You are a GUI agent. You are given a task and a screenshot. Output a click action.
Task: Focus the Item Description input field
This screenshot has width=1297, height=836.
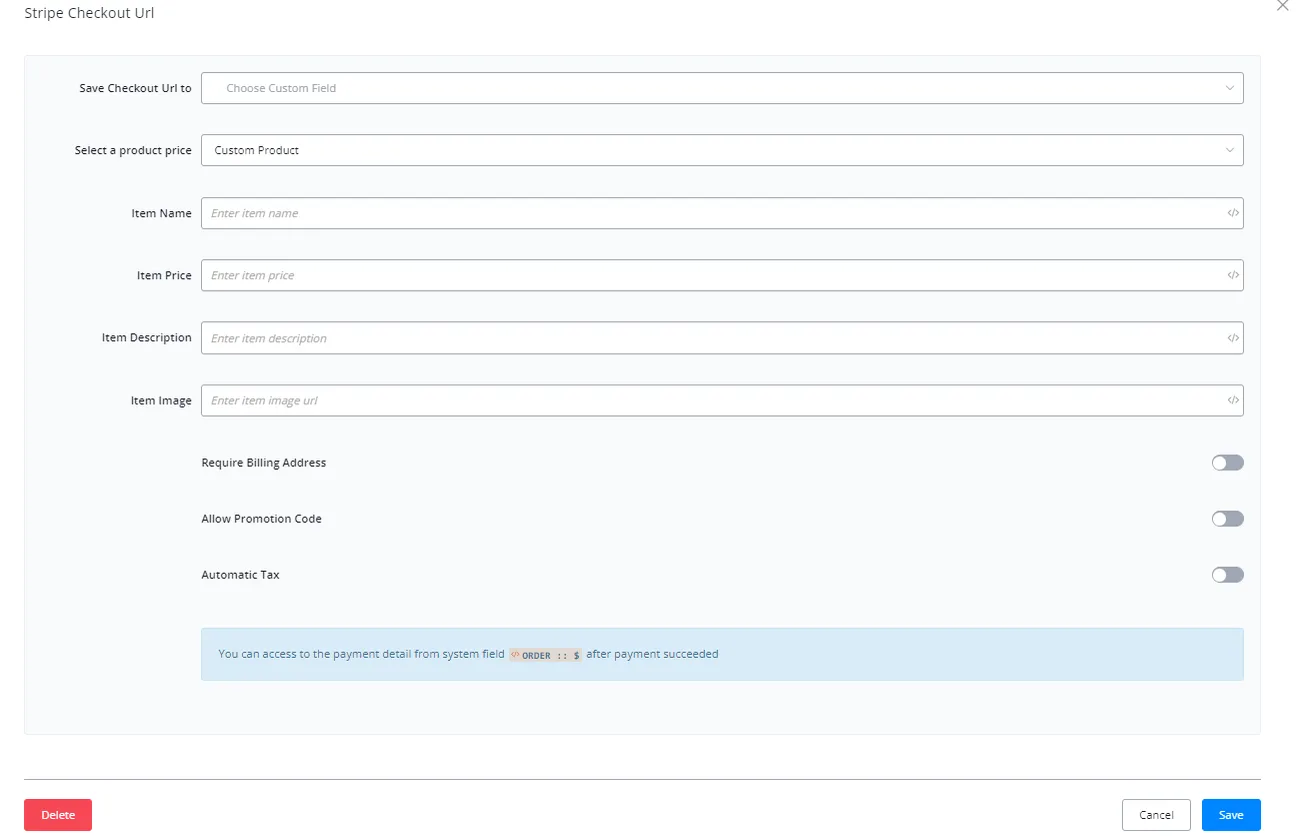click(722, 338)
